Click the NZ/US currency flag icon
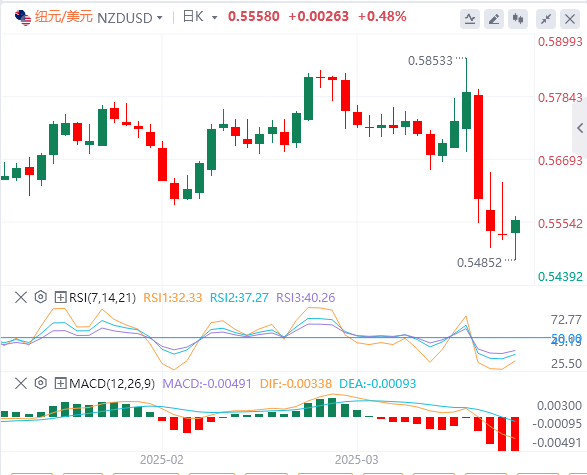 click(23, 18)
